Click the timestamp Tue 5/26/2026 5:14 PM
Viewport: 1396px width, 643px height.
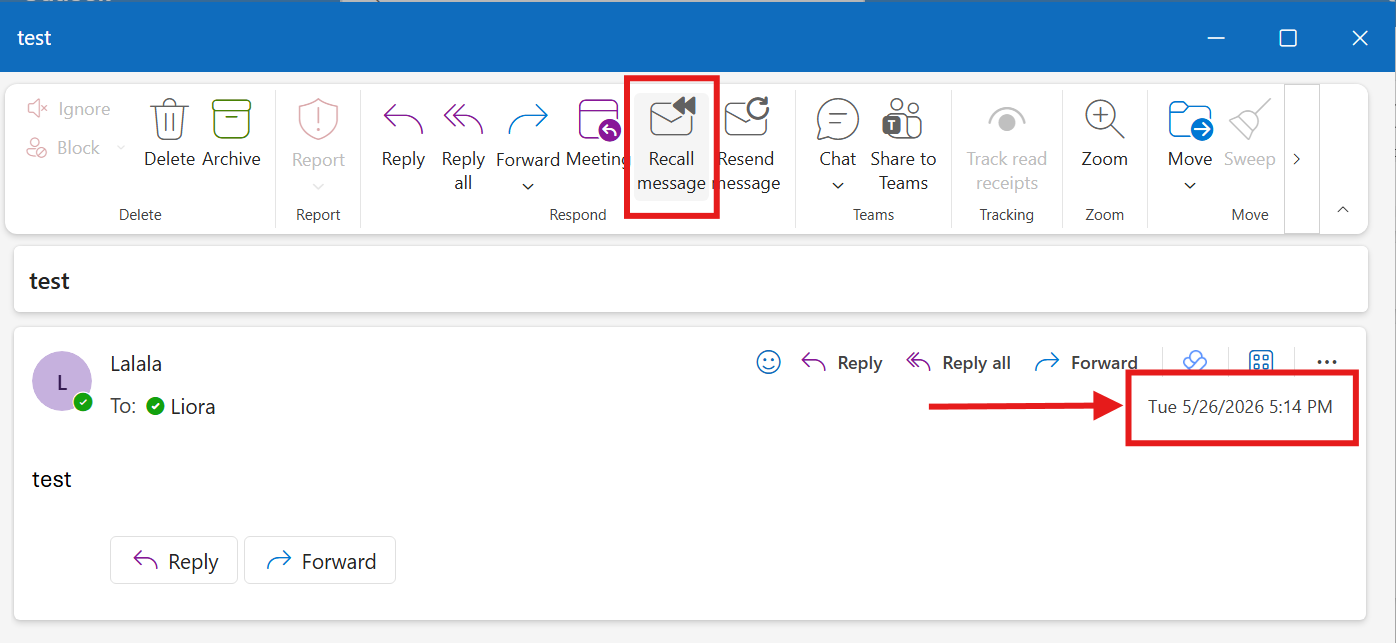click(1240, 407)
